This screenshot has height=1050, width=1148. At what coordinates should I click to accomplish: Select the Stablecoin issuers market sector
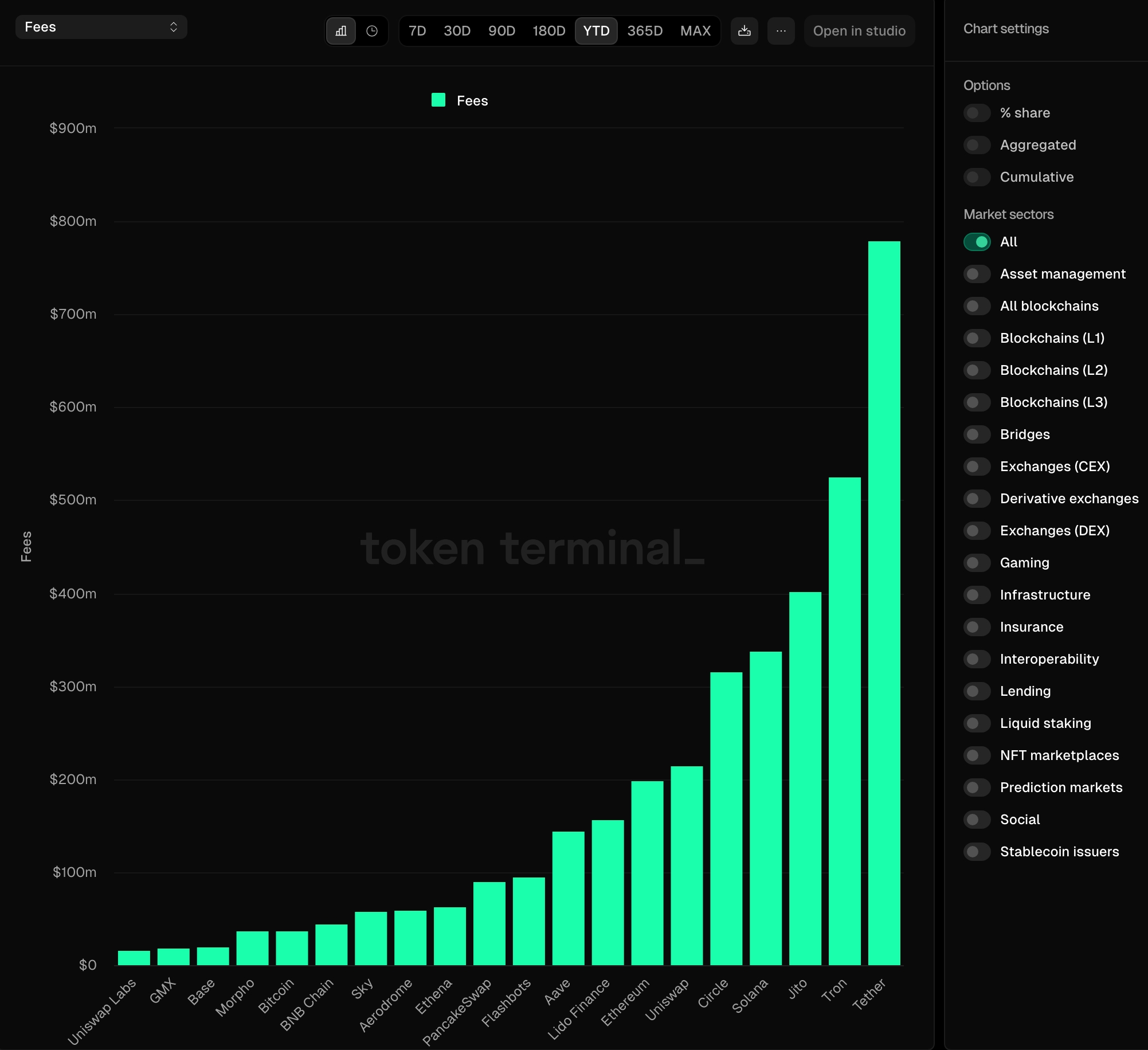tap(977, 851)
